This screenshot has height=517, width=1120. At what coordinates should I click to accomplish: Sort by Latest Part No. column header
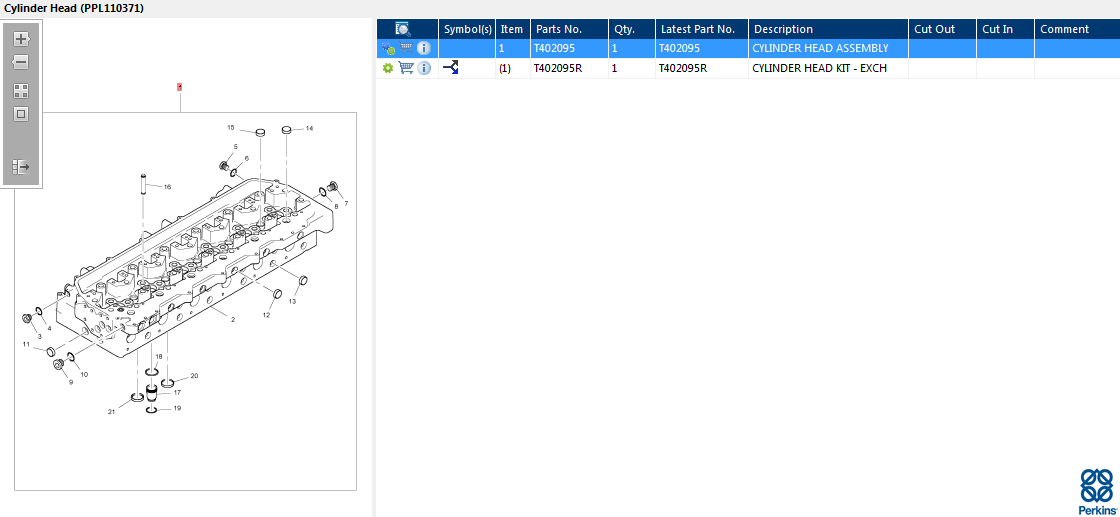point(701,29)
